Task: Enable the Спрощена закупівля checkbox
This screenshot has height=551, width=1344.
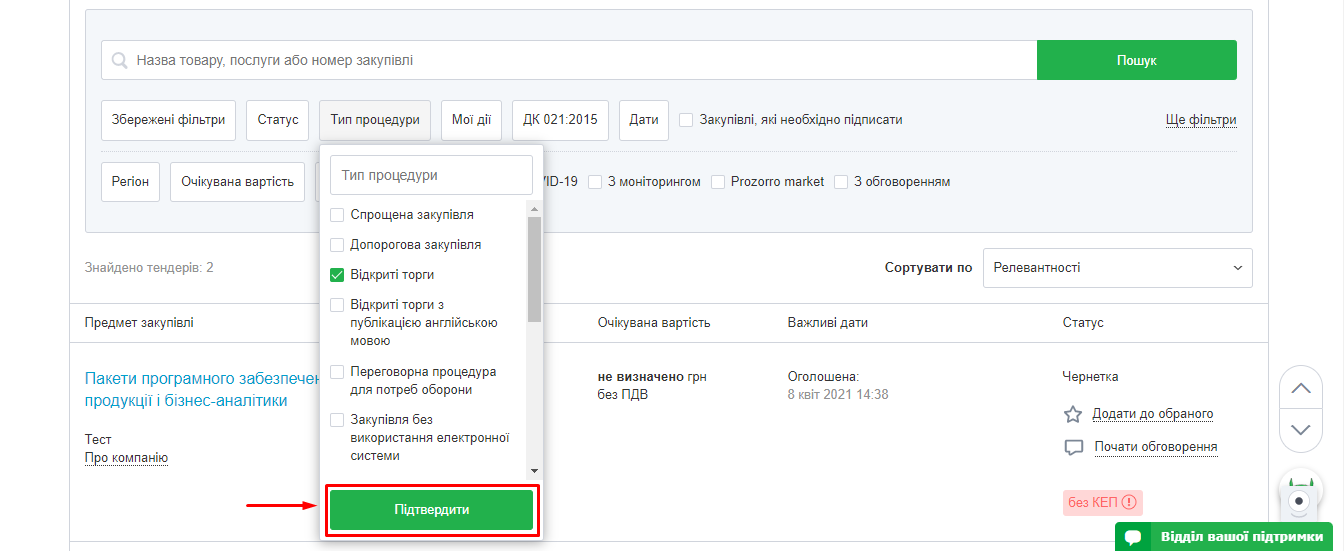Action: tap(337, 215)
